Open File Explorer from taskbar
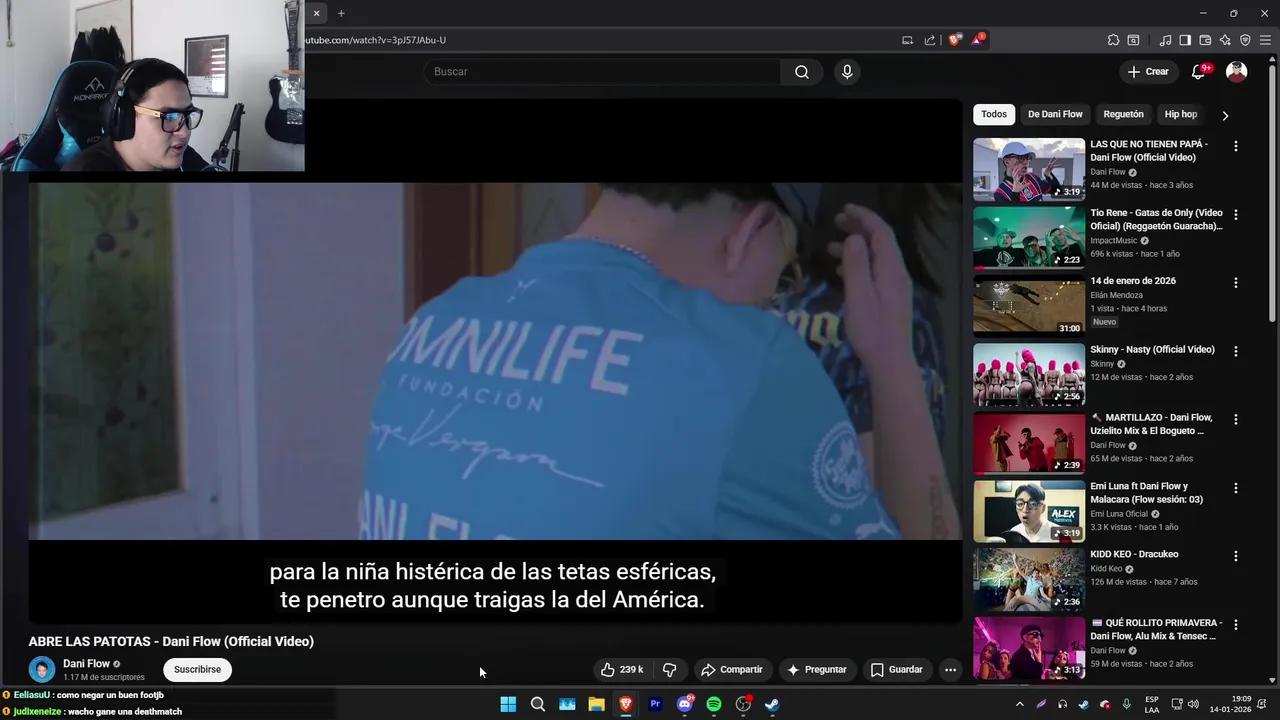This screenshot has height=720, width=1280. 596,704
